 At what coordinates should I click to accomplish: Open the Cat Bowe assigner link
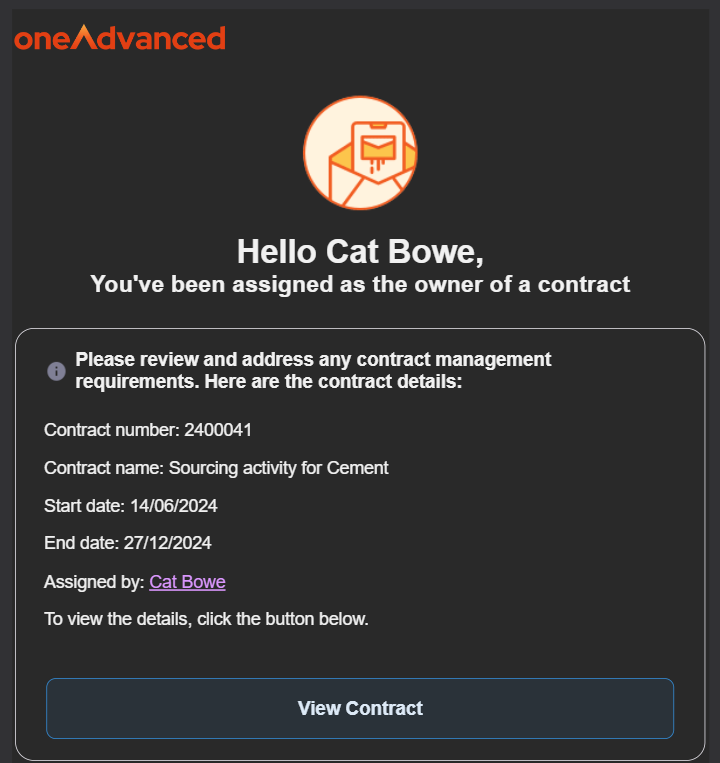[x=187, y=581]
